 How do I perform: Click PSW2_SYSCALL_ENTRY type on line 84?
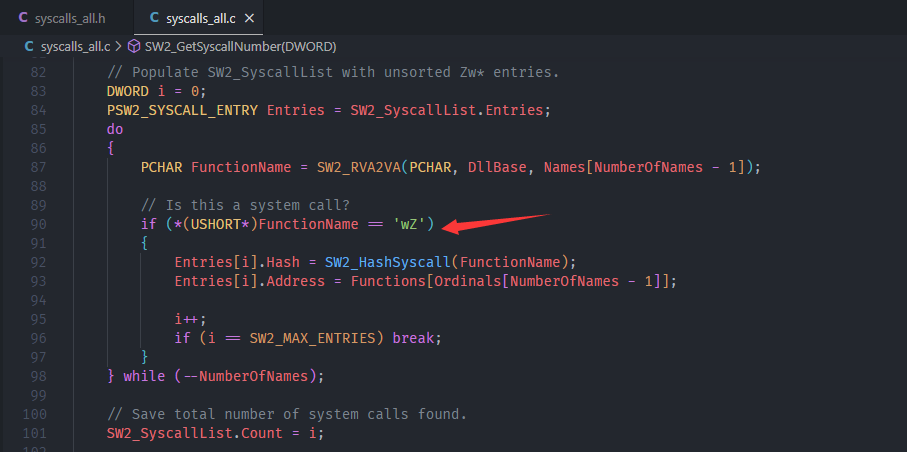[182, 110]
